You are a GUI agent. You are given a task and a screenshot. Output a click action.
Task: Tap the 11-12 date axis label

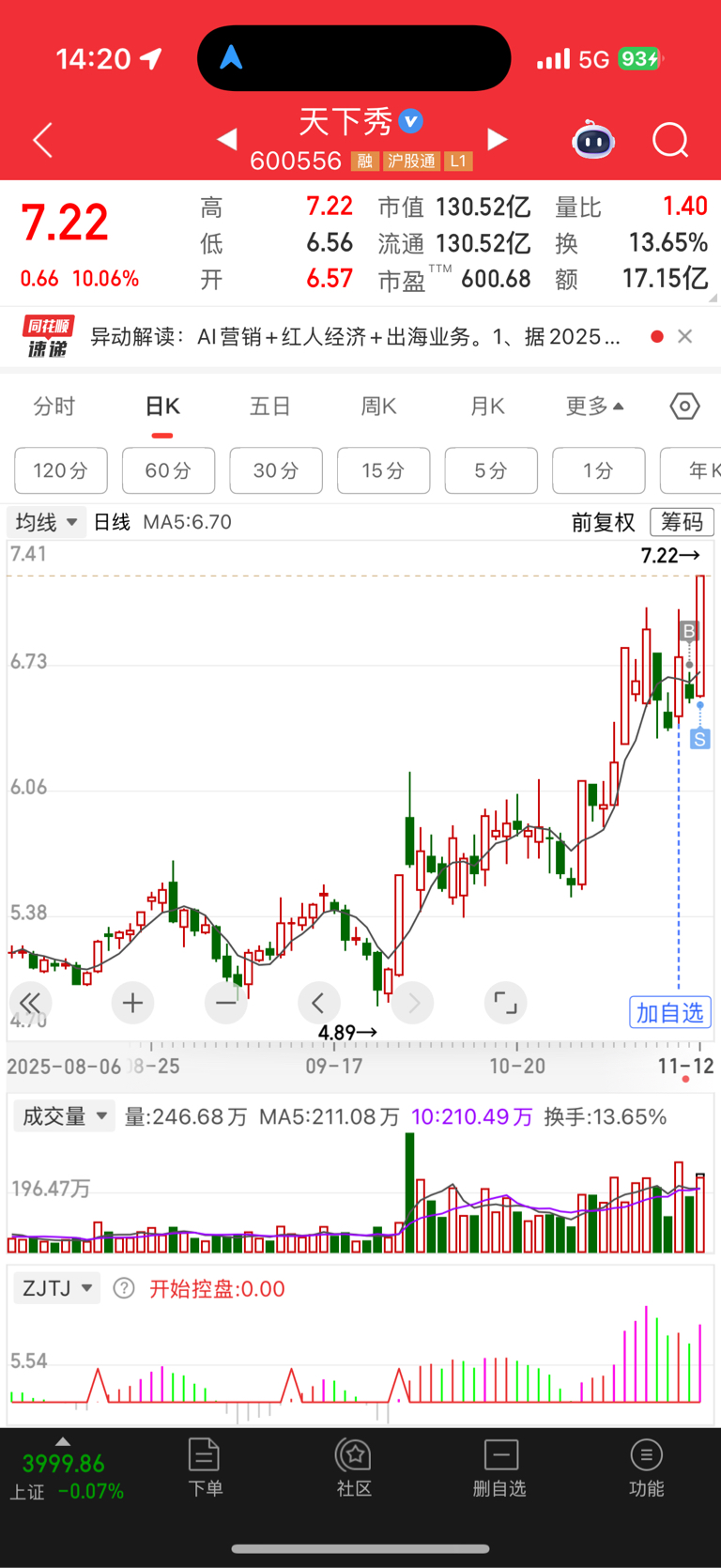tap(685, 1067)
